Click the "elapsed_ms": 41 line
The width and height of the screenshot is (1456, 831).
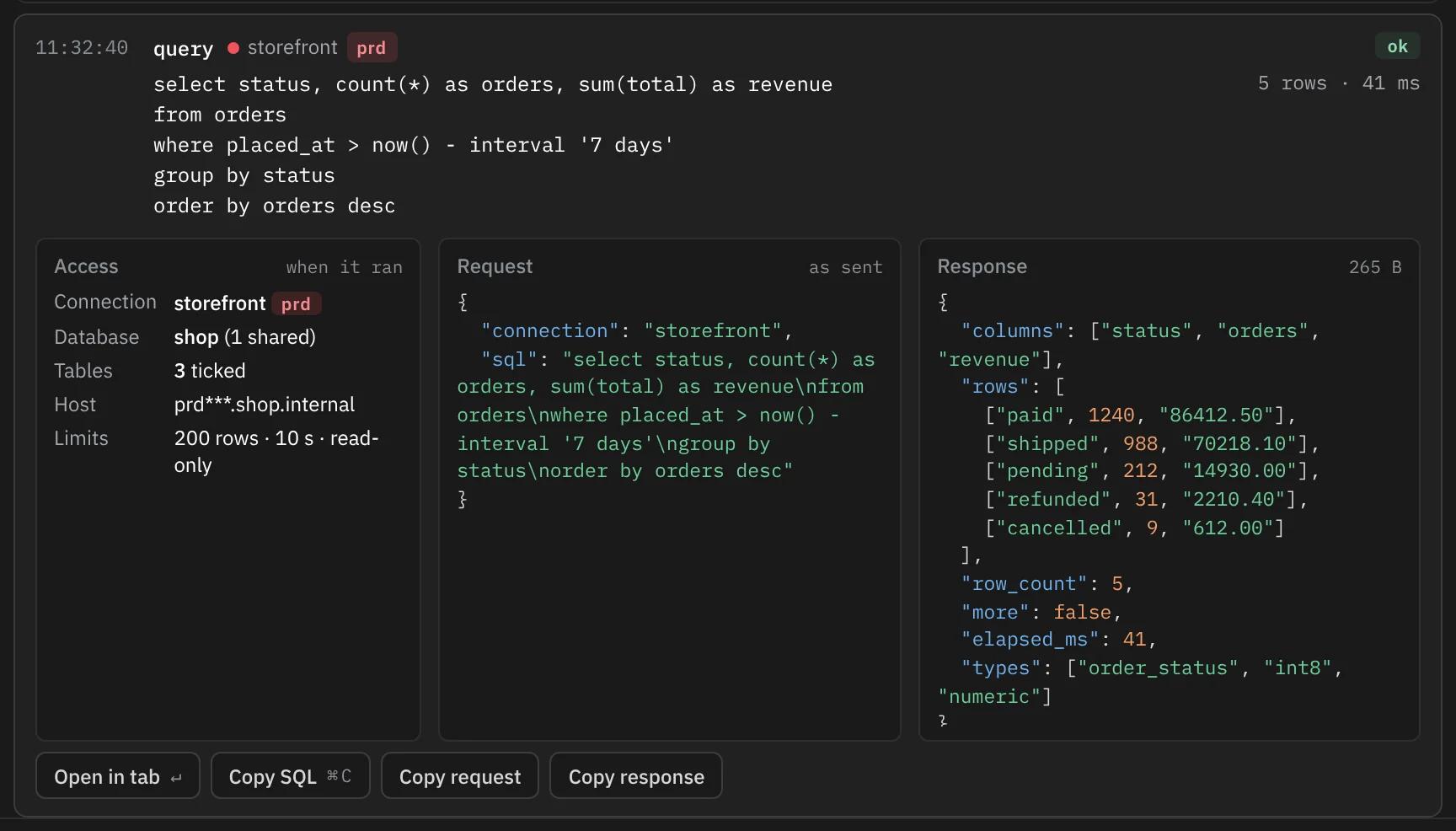[1059, 640]
